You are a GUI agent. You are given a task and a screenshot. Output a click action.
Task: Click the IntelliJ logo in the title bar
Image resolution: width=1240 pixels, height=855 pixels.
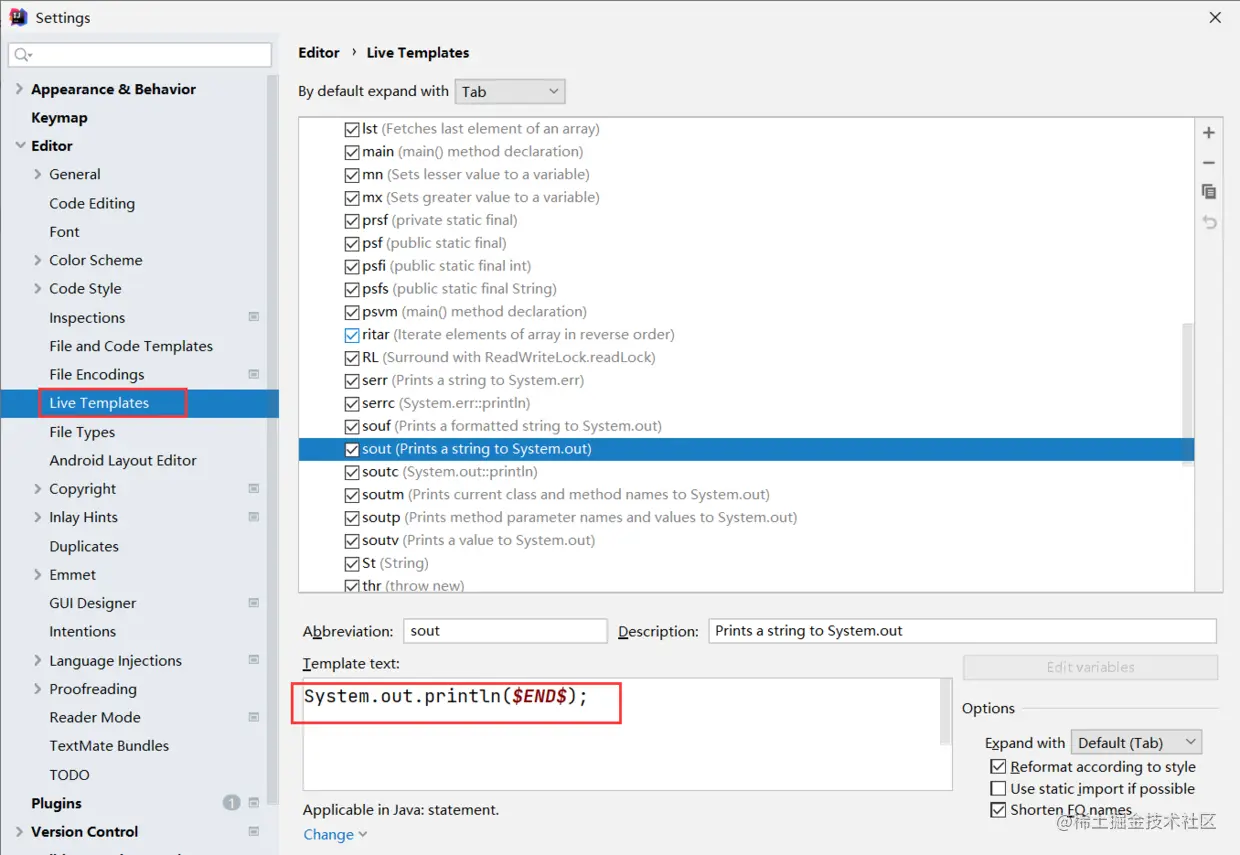18,17
